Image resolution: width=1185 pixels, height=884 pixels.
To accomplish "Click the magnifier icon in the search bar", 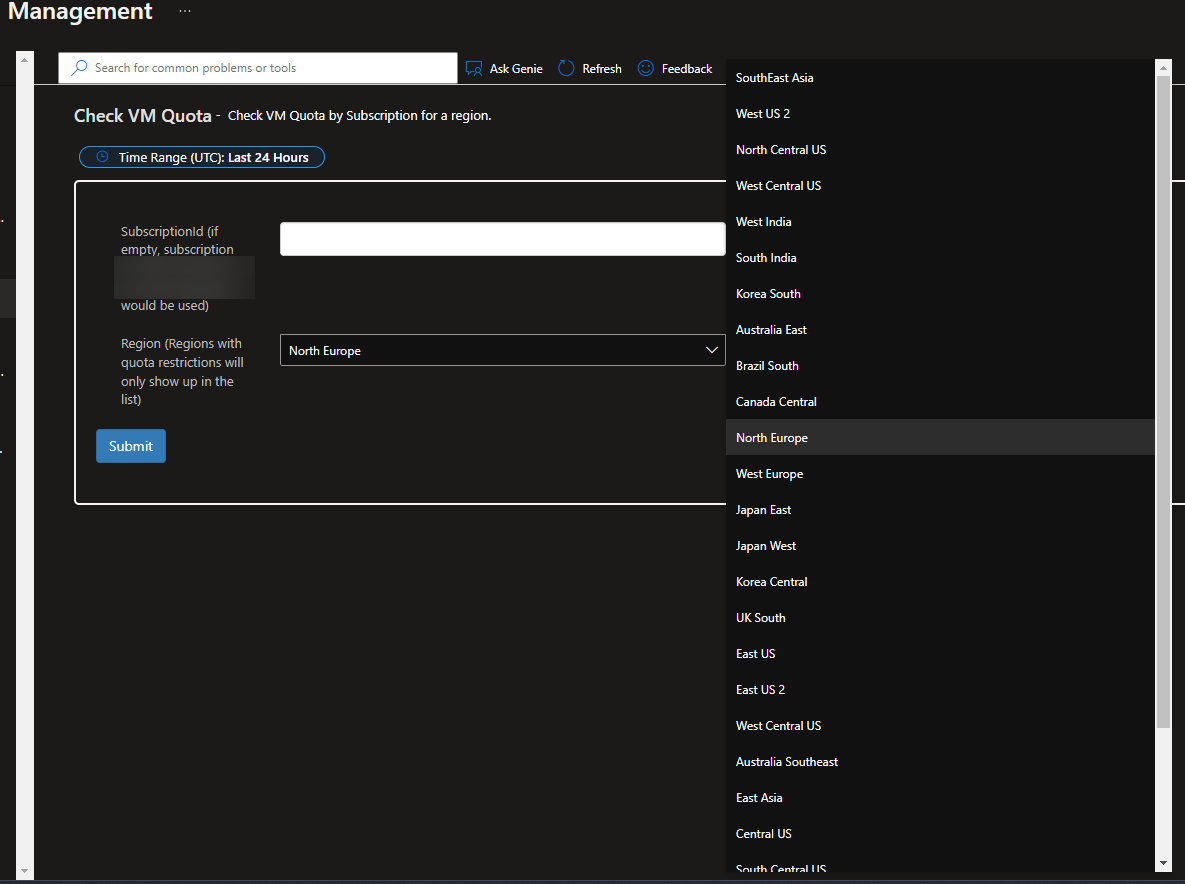I will point(79,67).
